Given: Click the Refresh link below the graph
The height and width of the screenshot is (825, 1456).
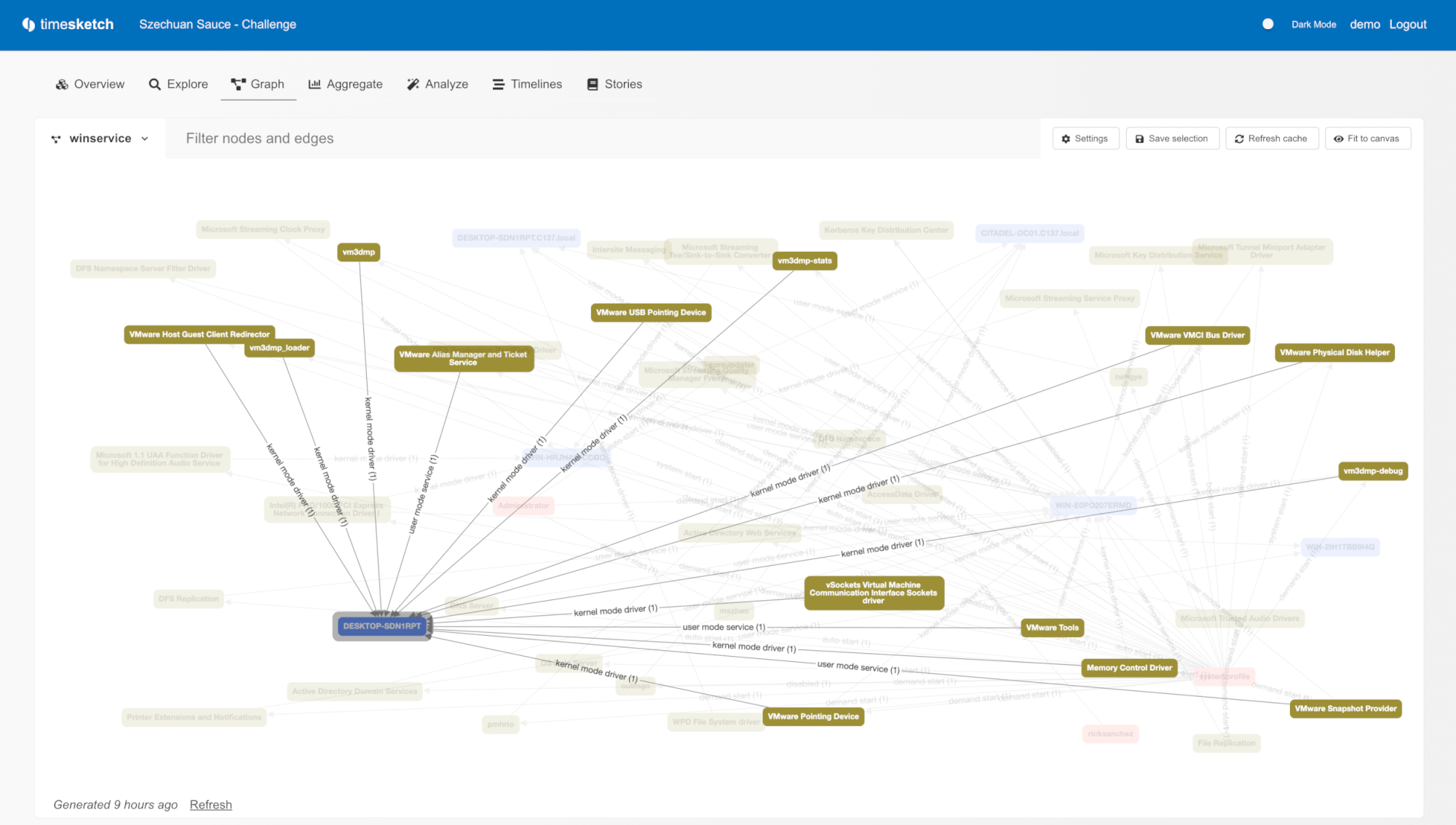Looking at the screenshot, I should point(210,805).
